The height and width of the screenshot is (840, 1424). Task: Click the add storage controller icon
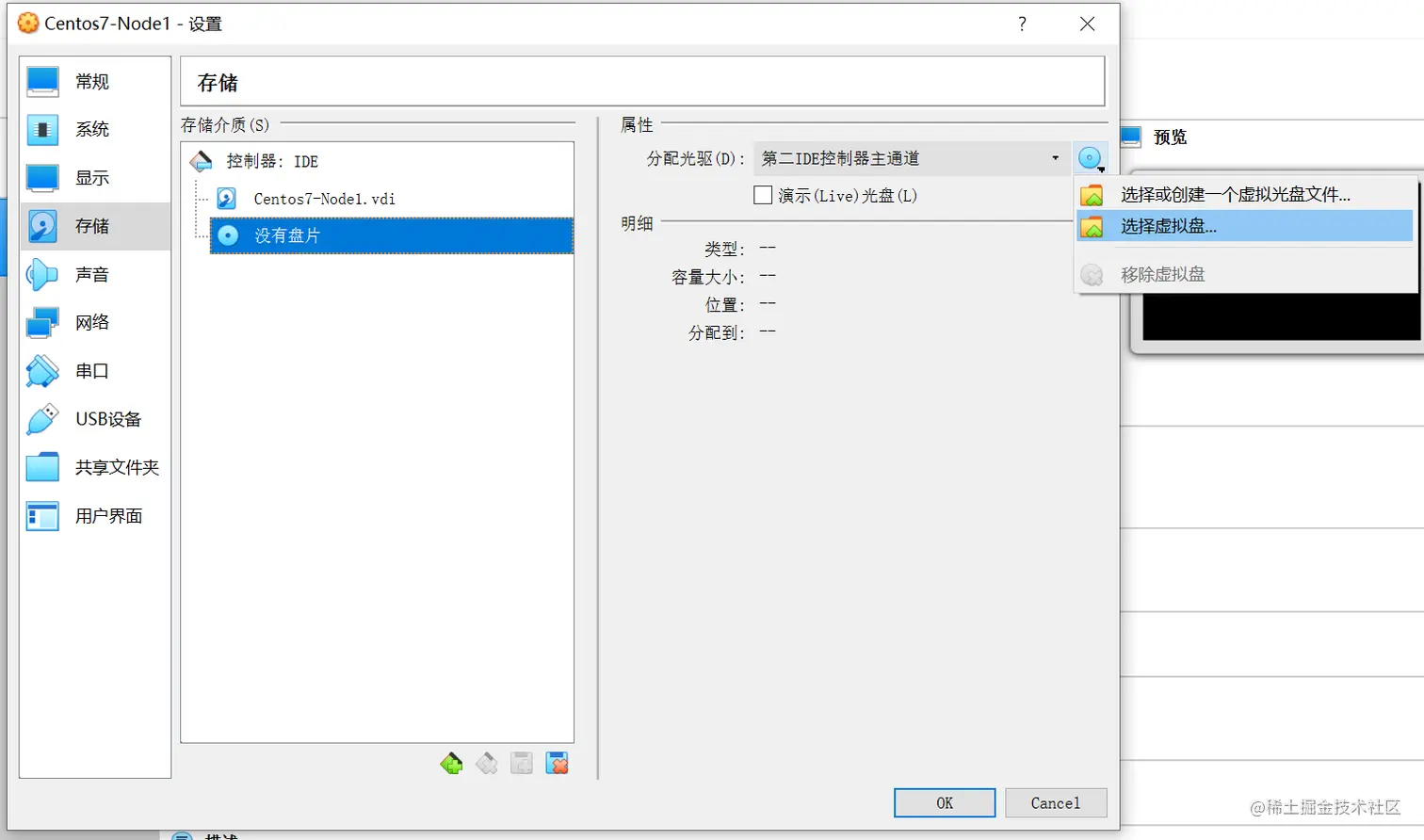point(451,764)
